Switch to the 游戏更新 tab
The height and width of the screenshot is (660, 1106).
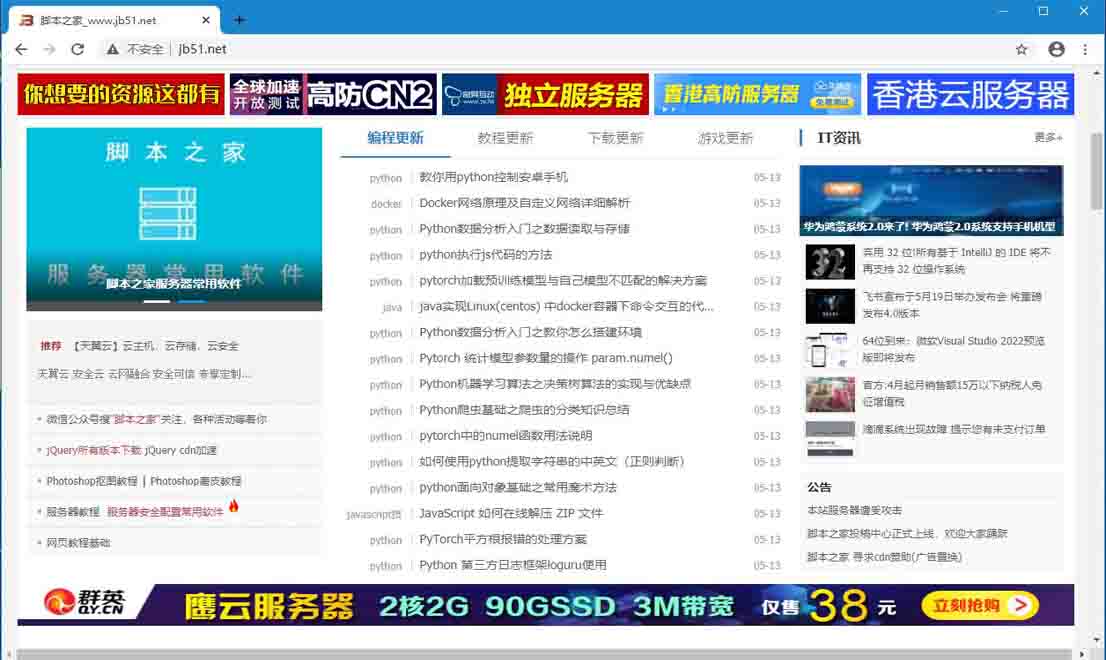coord(725,138)
